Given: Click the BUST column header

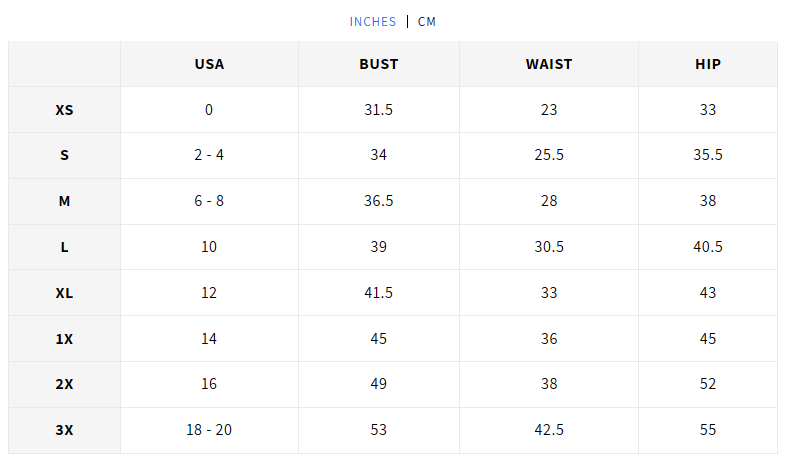Looking at the screenshot, I should [x=379, y=64].
